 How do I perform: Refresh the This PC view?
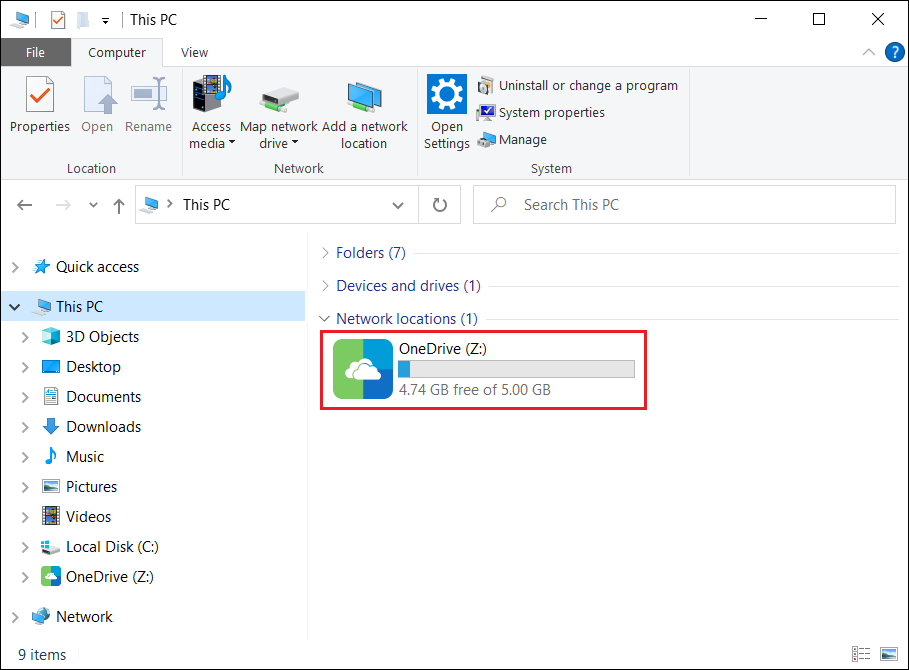(440, 205)
